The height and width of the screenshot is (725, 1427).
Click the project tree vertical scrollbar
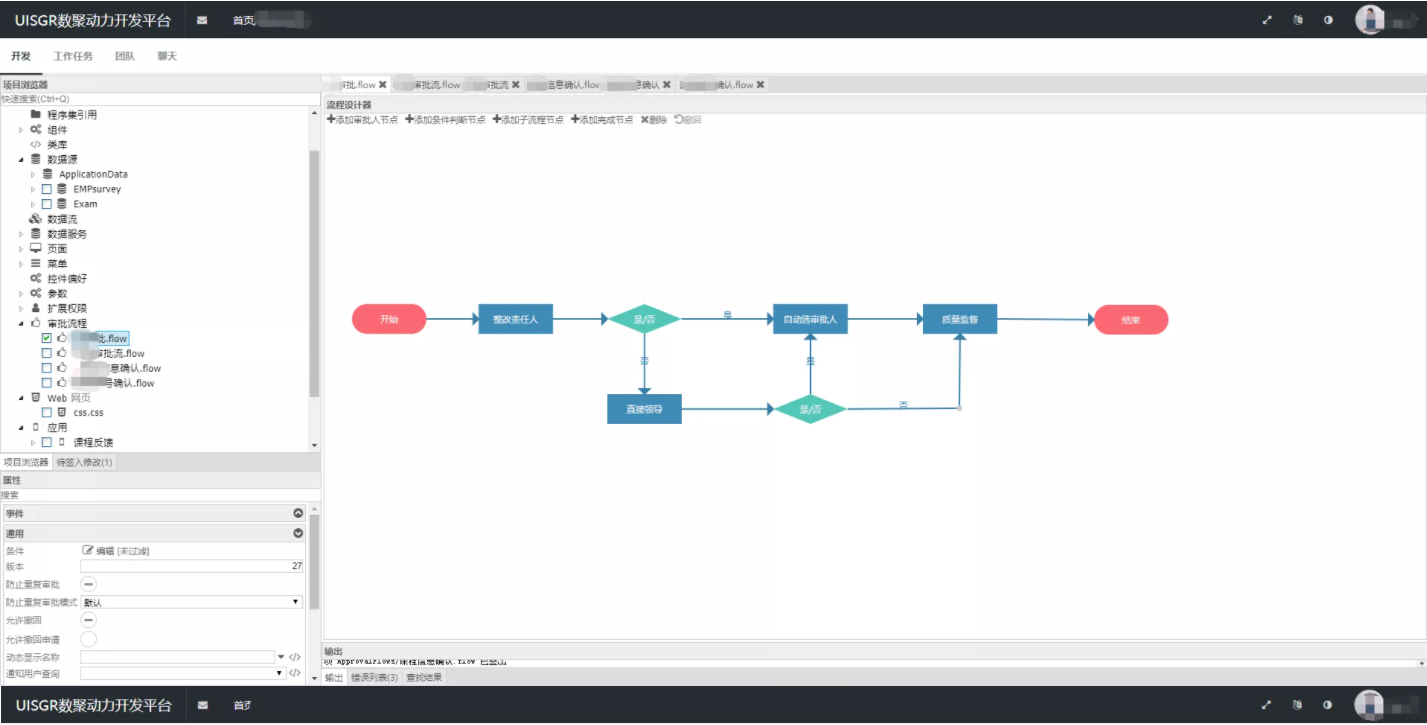click(x=315, y=275)
